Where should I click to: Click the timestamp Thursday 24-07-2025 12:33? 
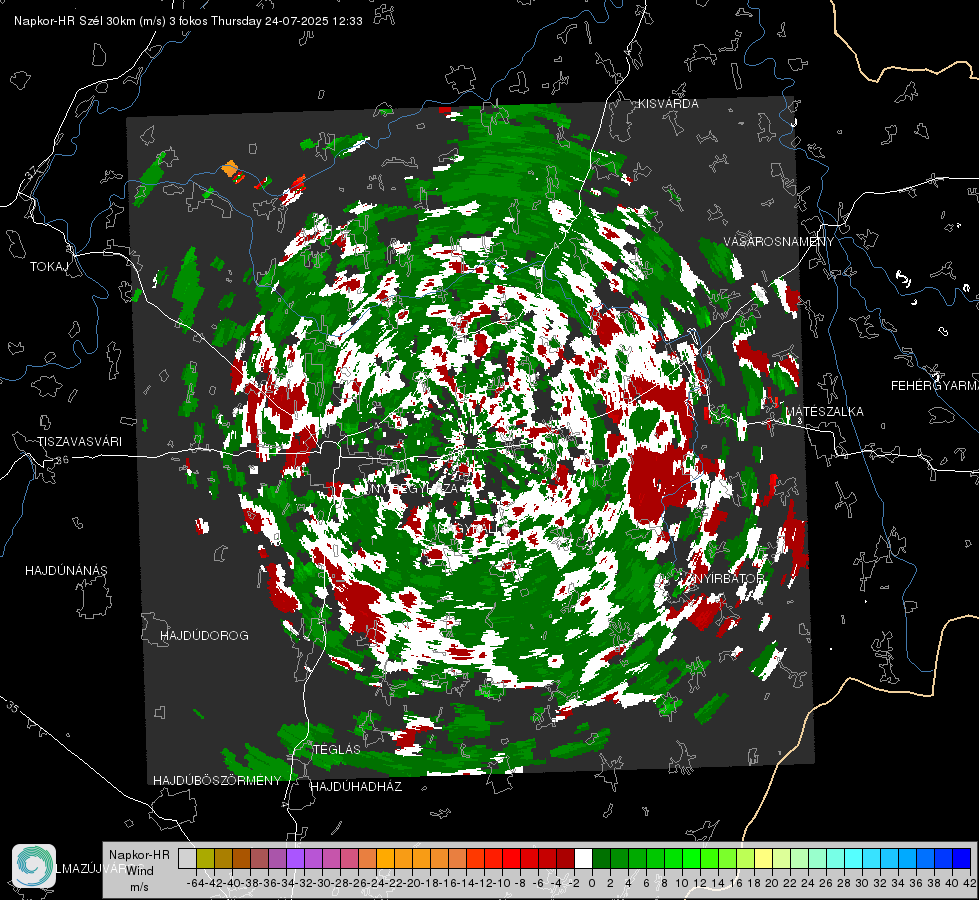287,21
